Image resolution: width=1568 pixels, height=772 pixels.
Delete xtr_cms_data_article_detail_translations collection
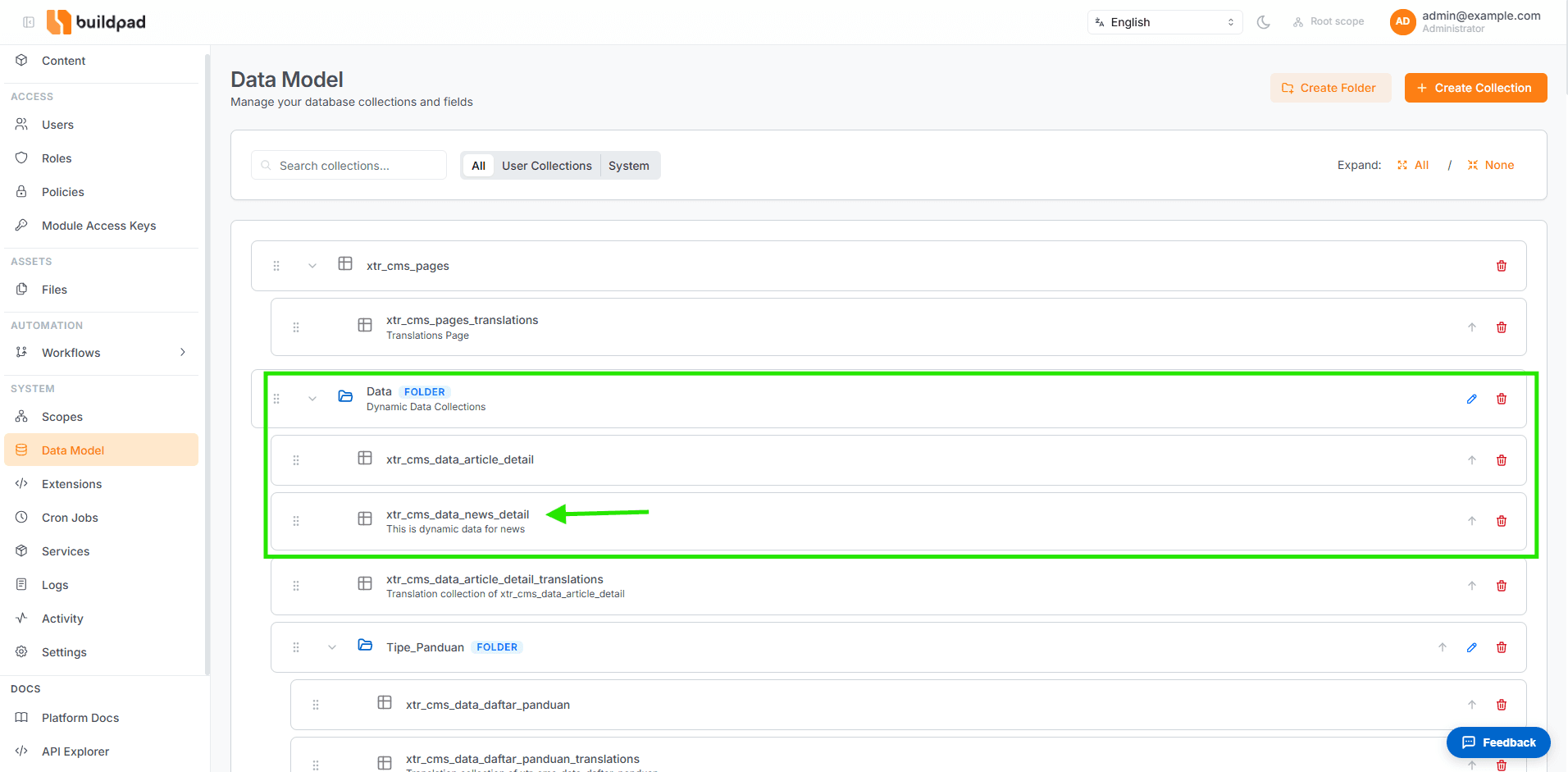pos(1502,586)
